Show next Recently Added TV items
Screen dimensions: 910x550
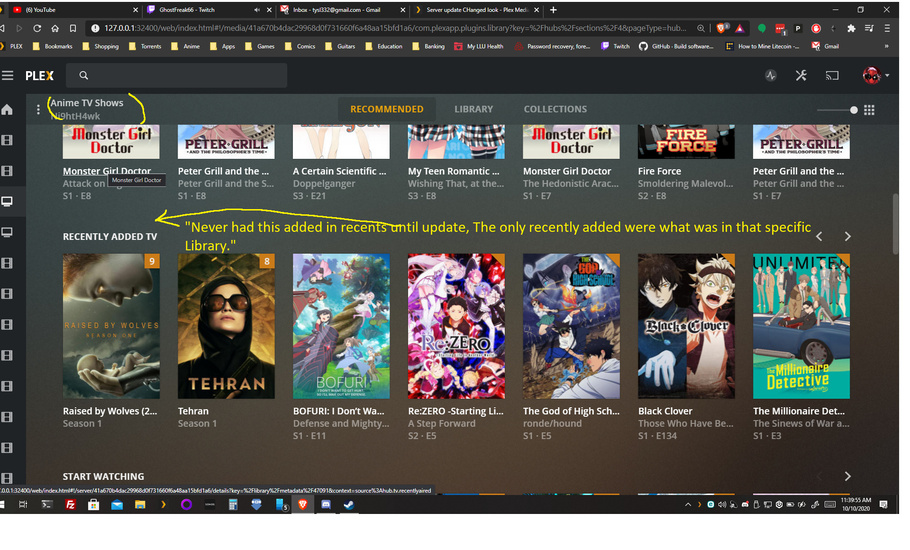pos(848,236)
